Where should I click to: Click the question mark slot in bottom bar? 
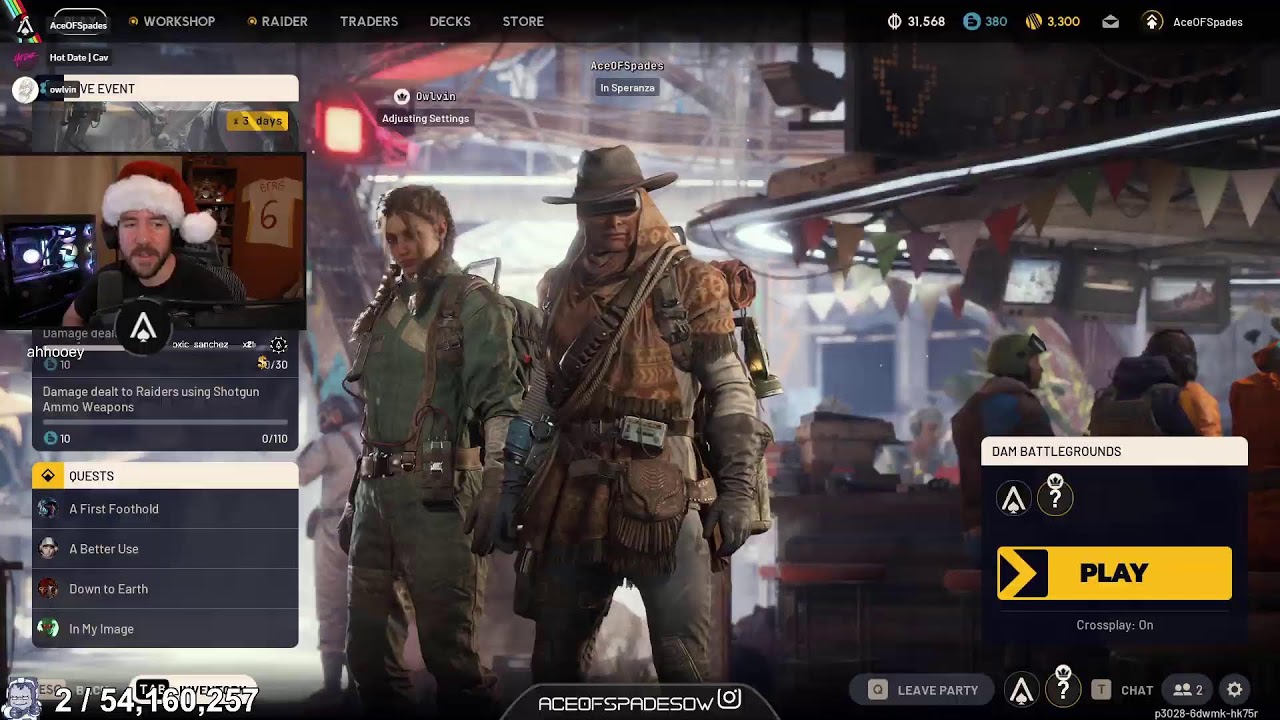coord(1063,688)
